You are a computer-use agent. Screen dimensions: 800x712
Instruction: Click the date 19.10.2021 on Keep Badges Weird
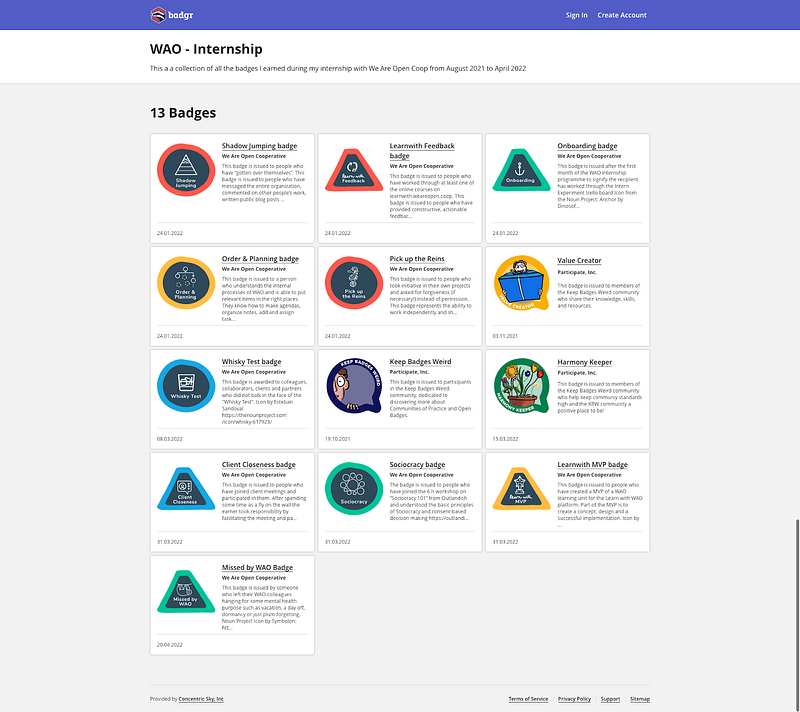[x=337, y=439]
